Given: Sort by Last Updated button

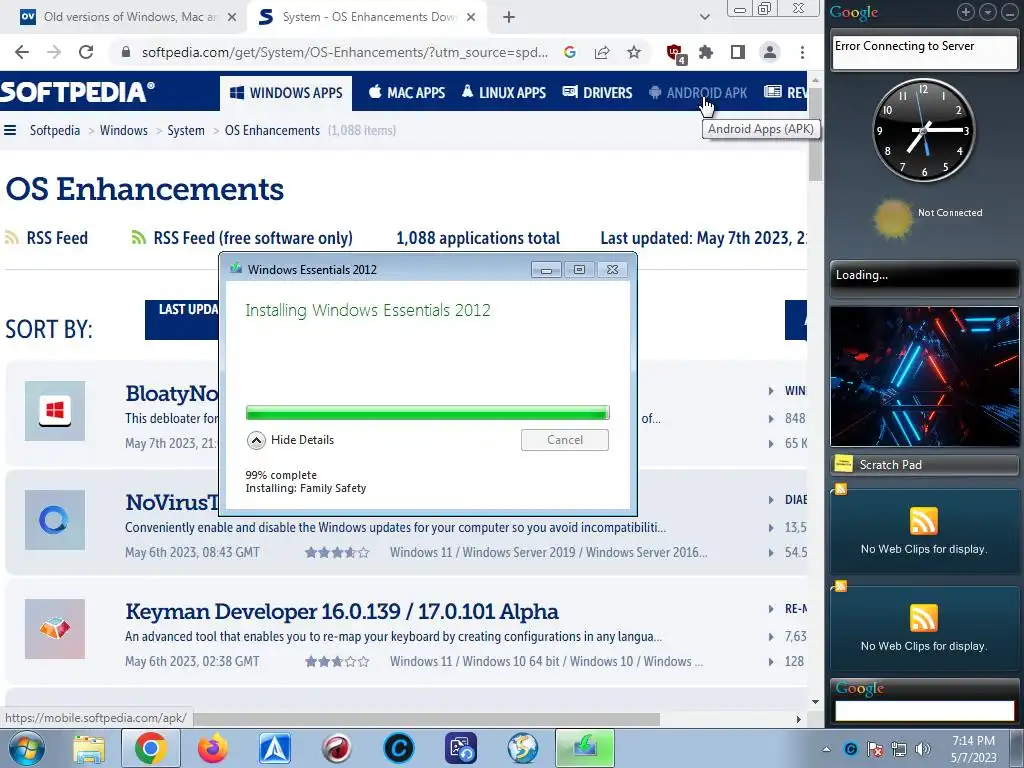Looking at the screenshot, I should click(x=182, y=319).
